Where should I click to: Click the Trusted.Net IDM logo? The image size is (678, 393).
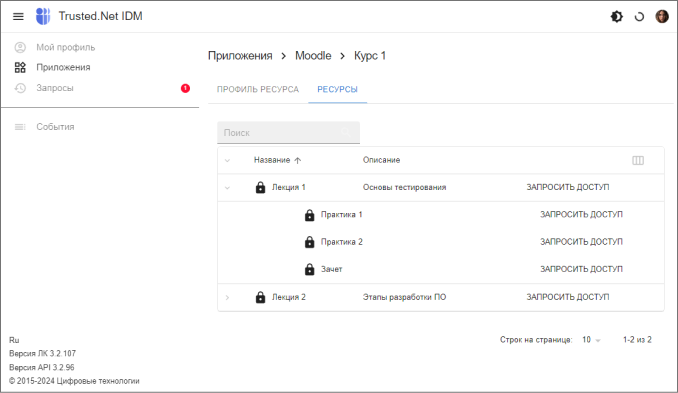tap(43, 16)
